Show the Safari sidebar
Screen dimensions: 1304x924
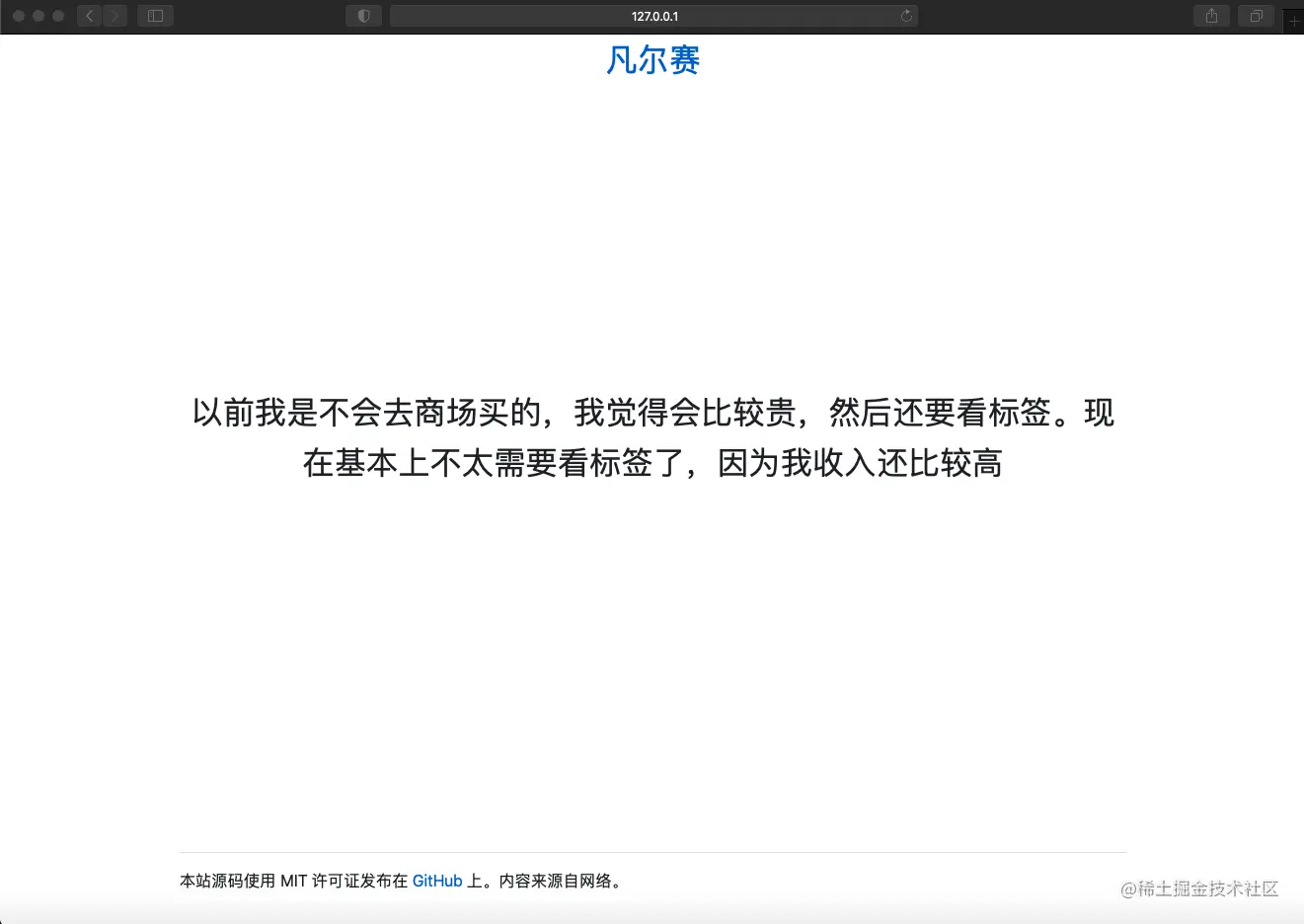click(x=156, y=16)
